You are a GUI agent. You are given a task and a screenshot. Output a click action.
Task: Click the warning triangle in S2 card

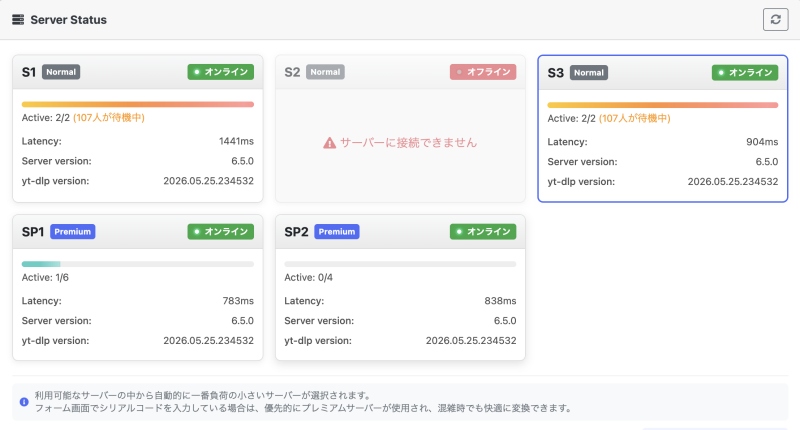click(330, 143)
